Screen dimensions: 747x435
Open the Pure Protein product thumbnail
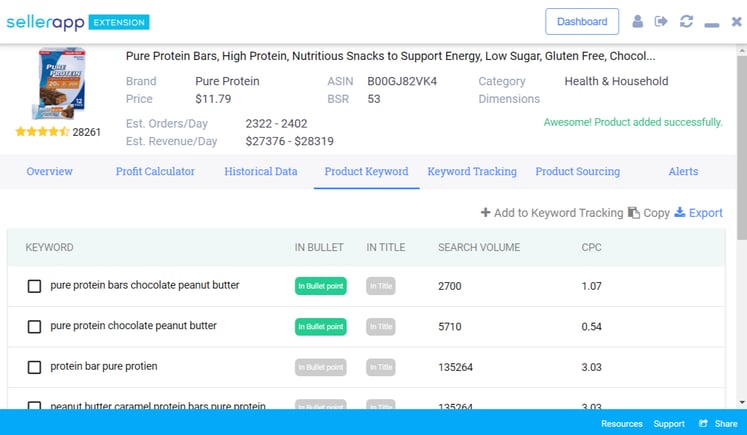(x=59, y=83)
